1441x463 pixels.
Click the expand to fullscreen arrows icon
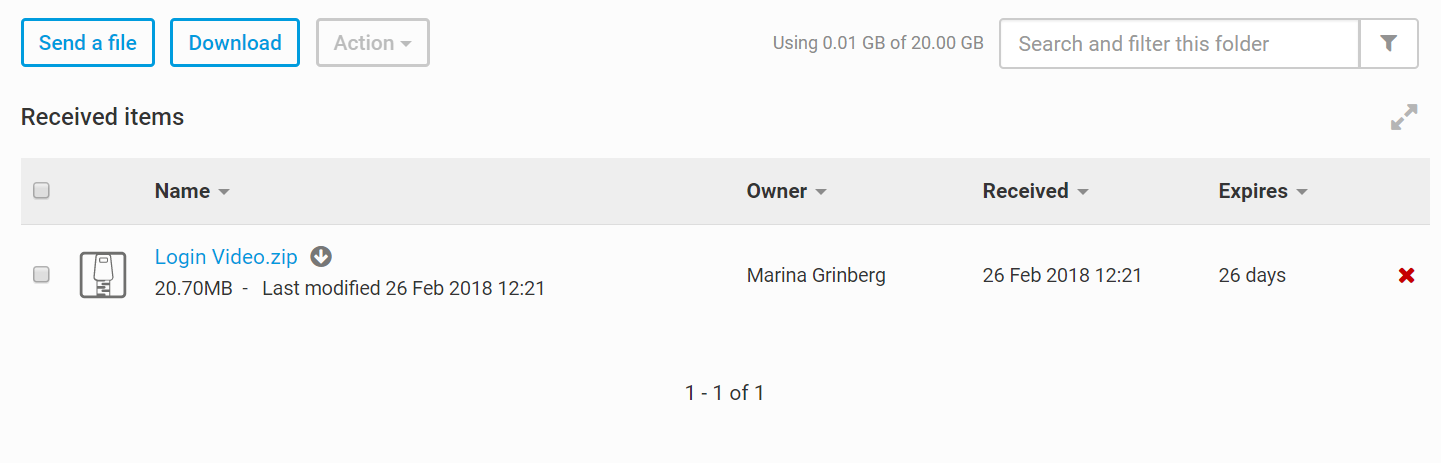(1404, 117)
